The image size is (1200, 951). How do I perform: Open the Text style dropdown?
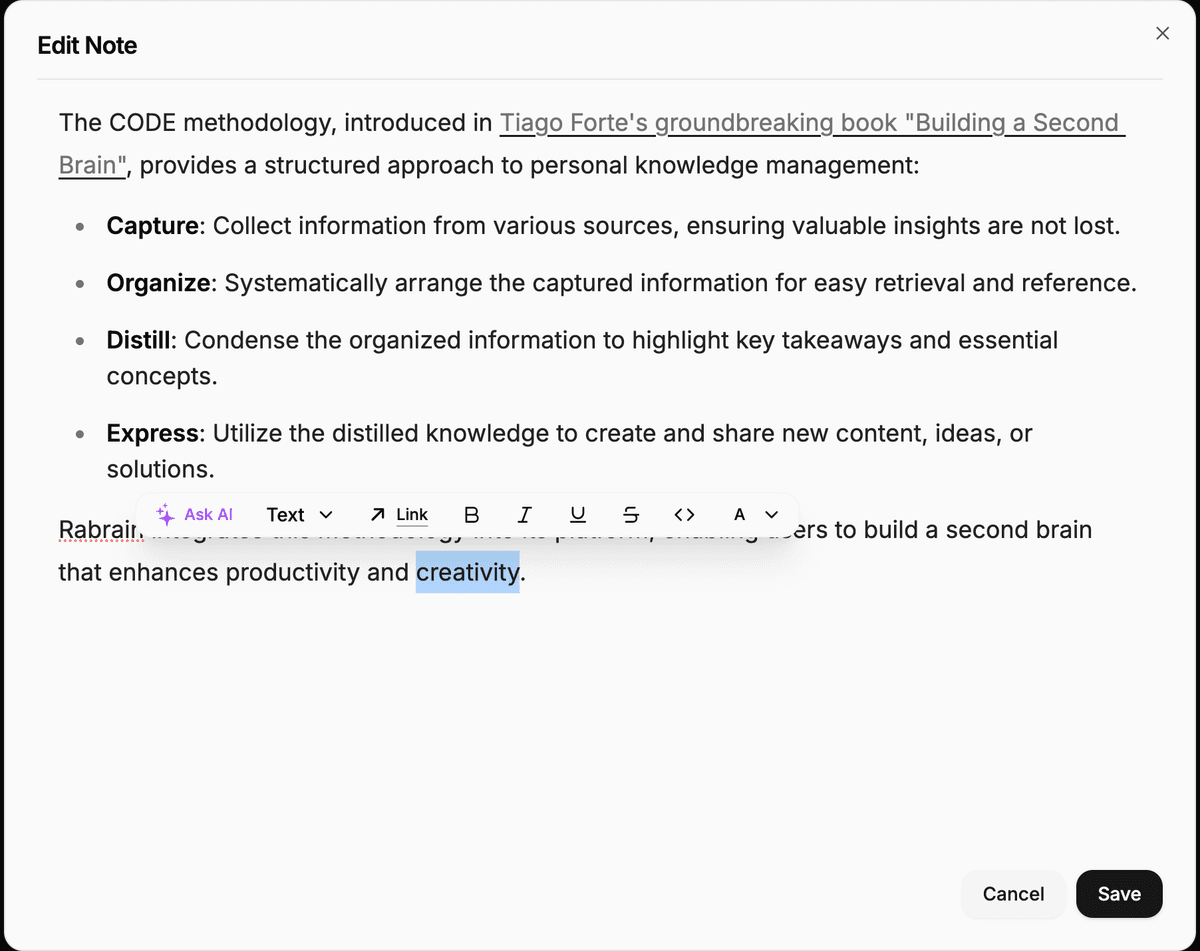[298, 514]
